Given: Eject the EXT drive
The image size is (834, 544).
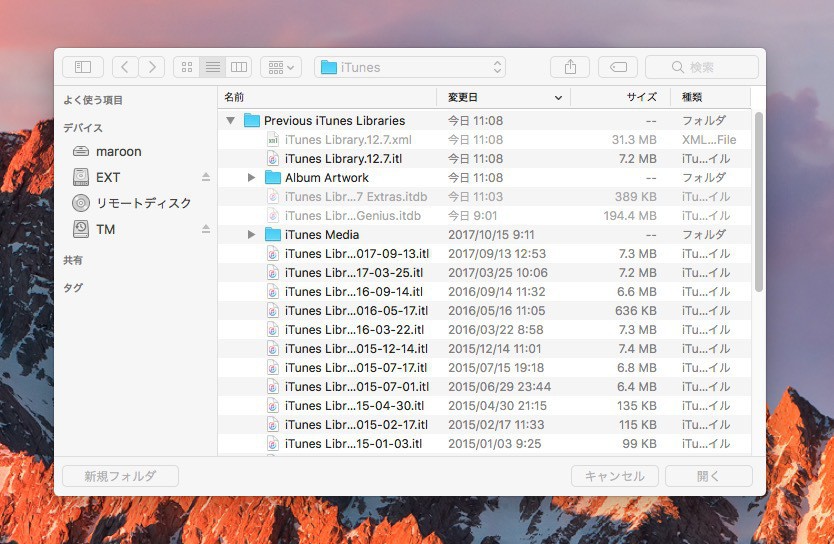Looking at the screenshot, I should (x=206, y=177).
